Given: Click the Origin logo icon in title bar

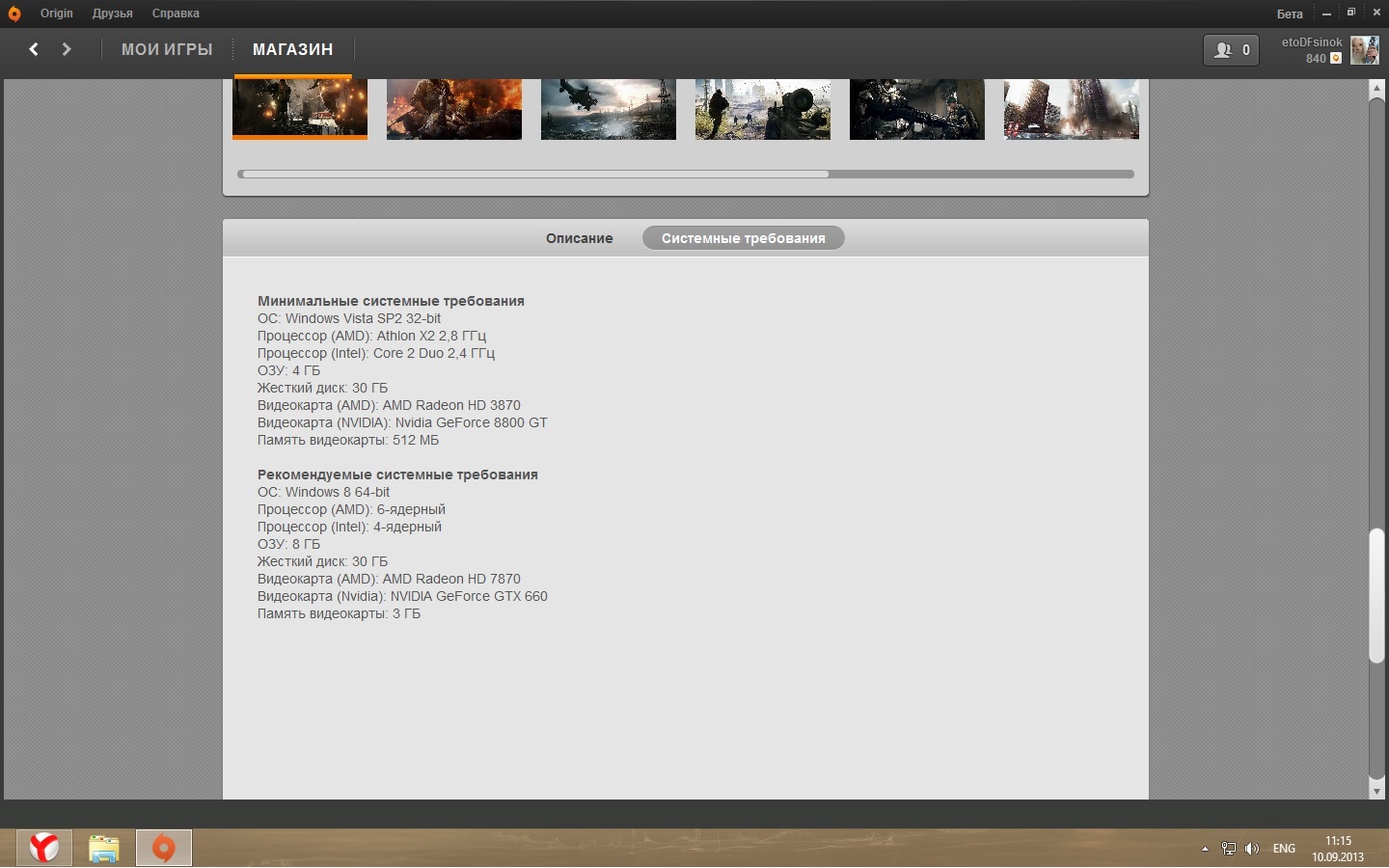Looking at the screenshot, I should 14,14.
